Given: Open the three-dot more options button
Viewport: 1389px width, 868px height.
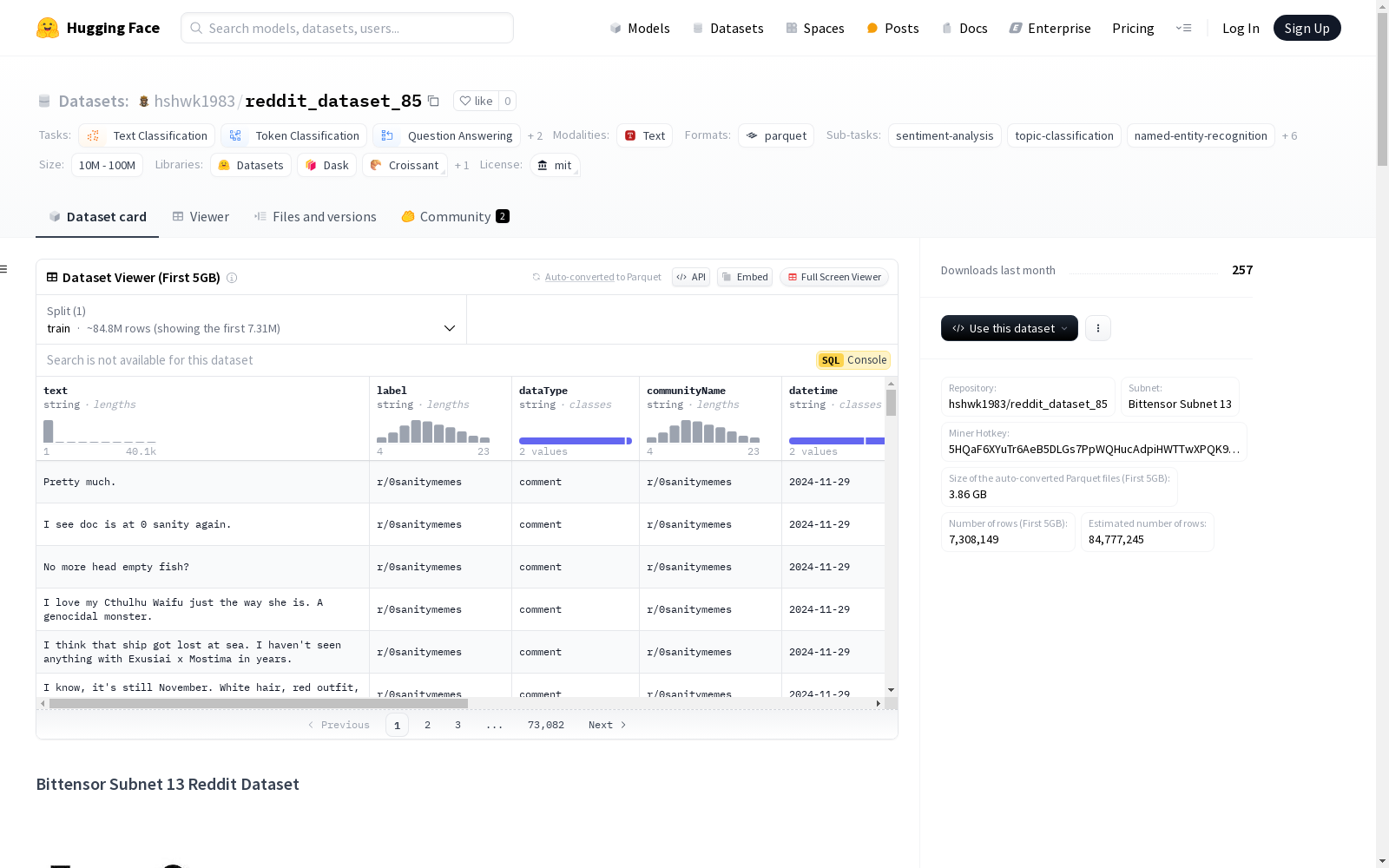Looking at the screenshot, I should click(1098, 328).
